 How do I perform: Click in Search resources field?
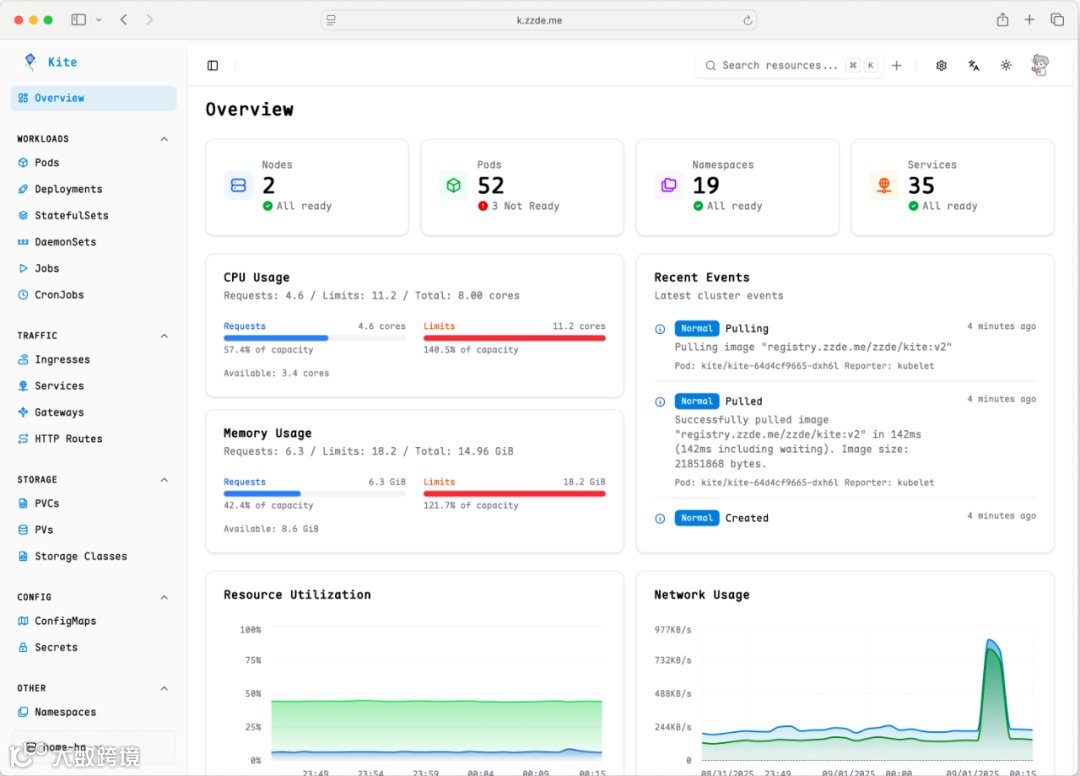789,65
